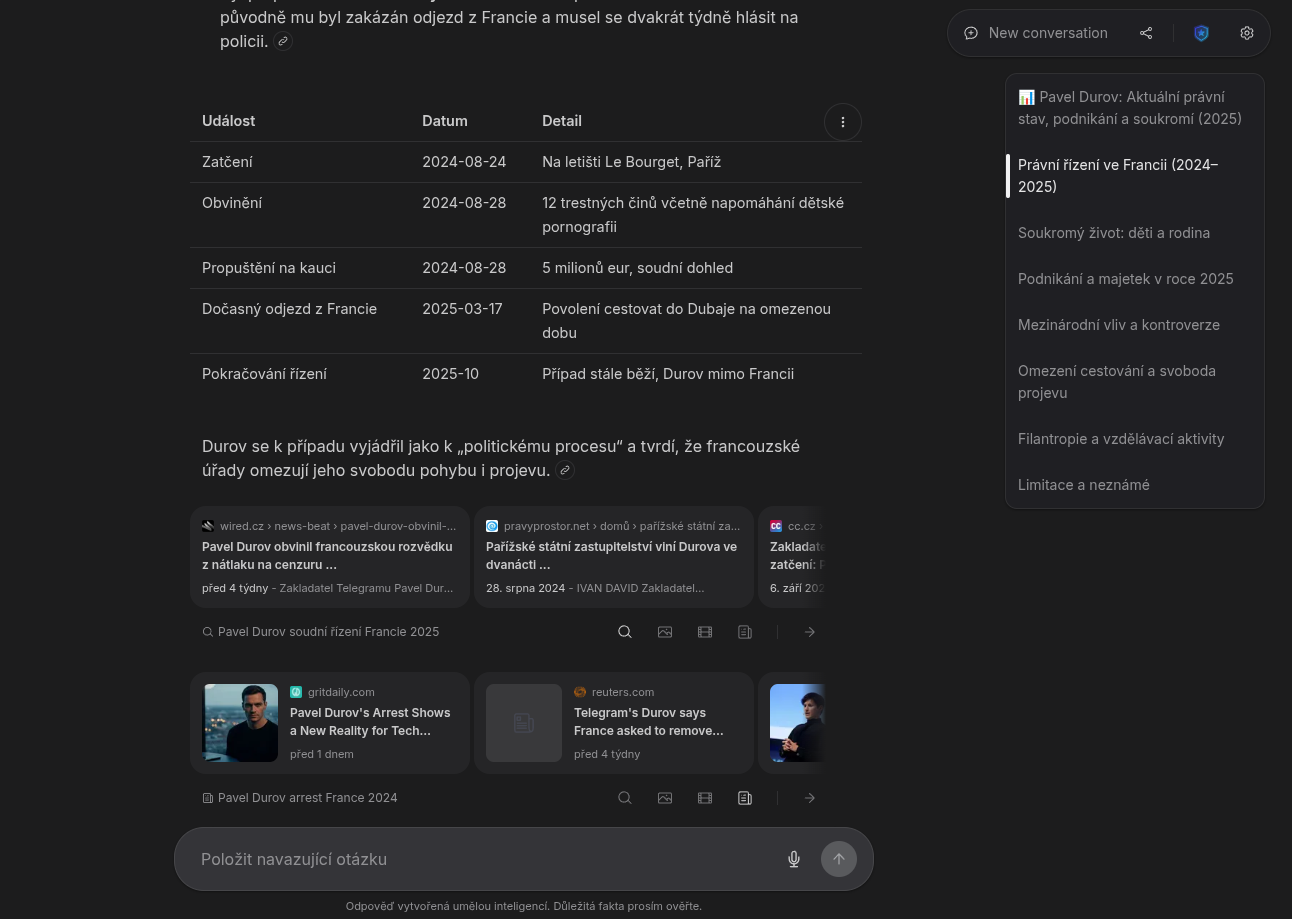Open settings via the gear icon
This screenshot has height=919, width=1292.
coord(1247,33)
